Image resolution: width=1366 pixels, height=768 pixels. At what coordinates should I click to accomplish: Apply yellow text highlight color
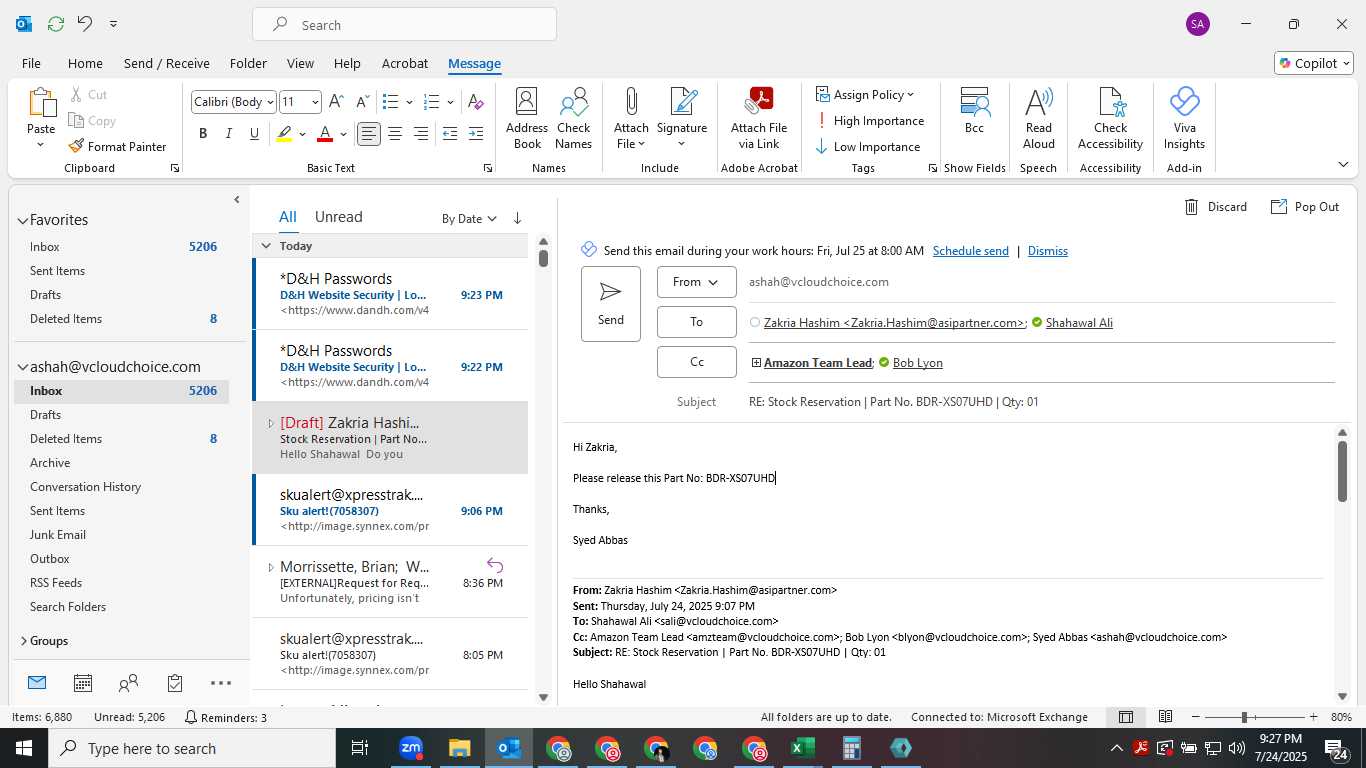pyautogui.click(x=285, y=134)
